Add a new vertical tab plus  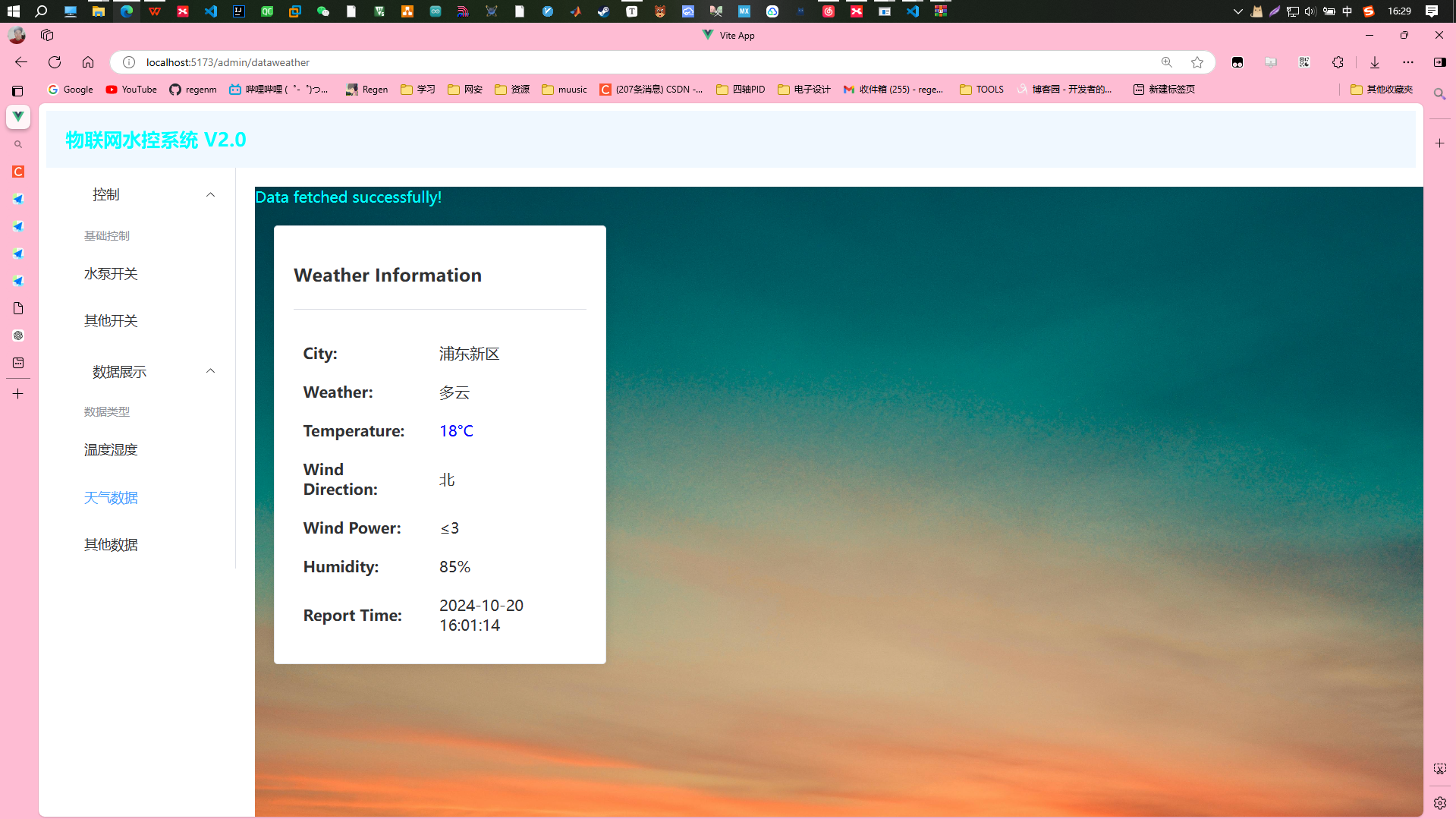click(18, 394)
